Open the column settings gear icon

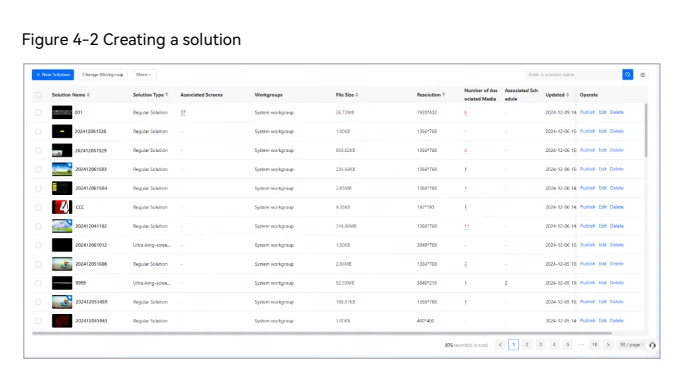[643, 75]
